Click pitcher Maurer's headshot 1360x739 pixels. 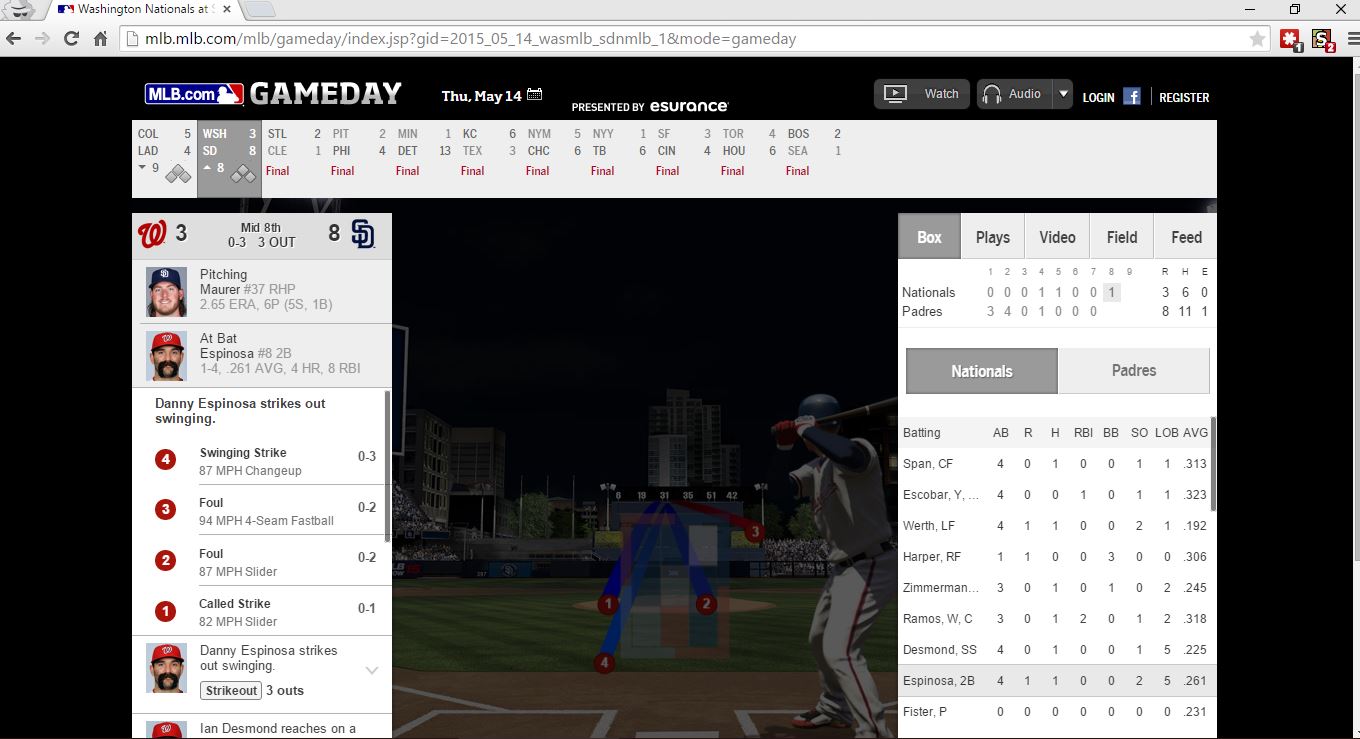click(166, 291)
